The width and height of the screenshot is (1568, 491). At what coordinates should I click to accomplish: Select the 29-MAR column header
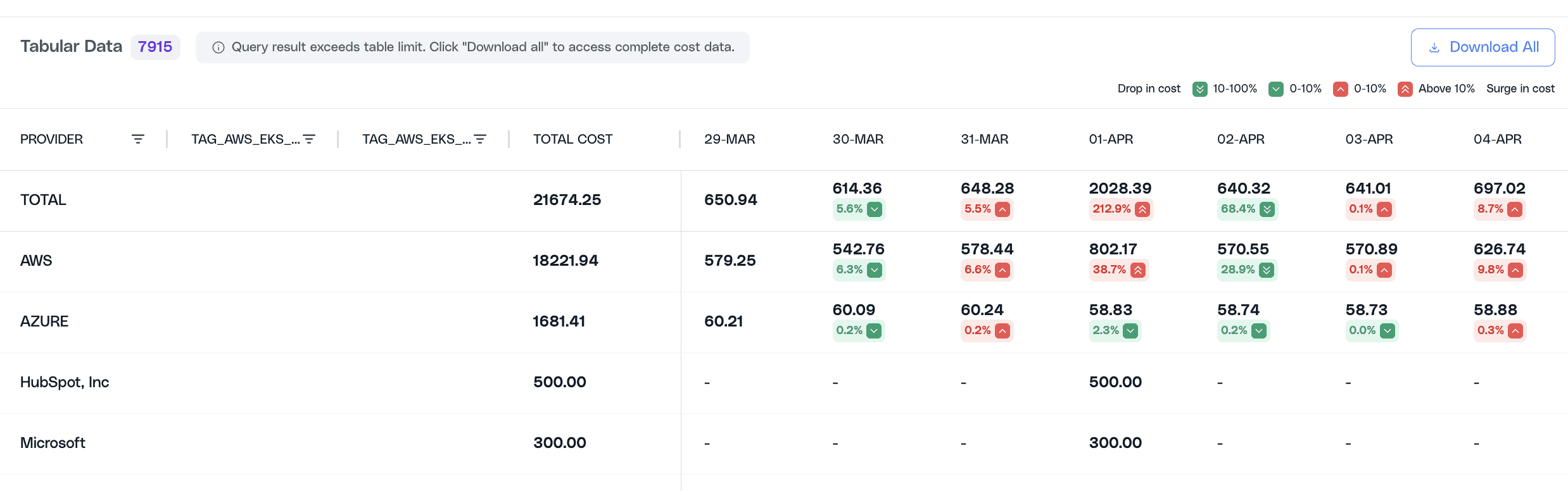coord(730,139)
